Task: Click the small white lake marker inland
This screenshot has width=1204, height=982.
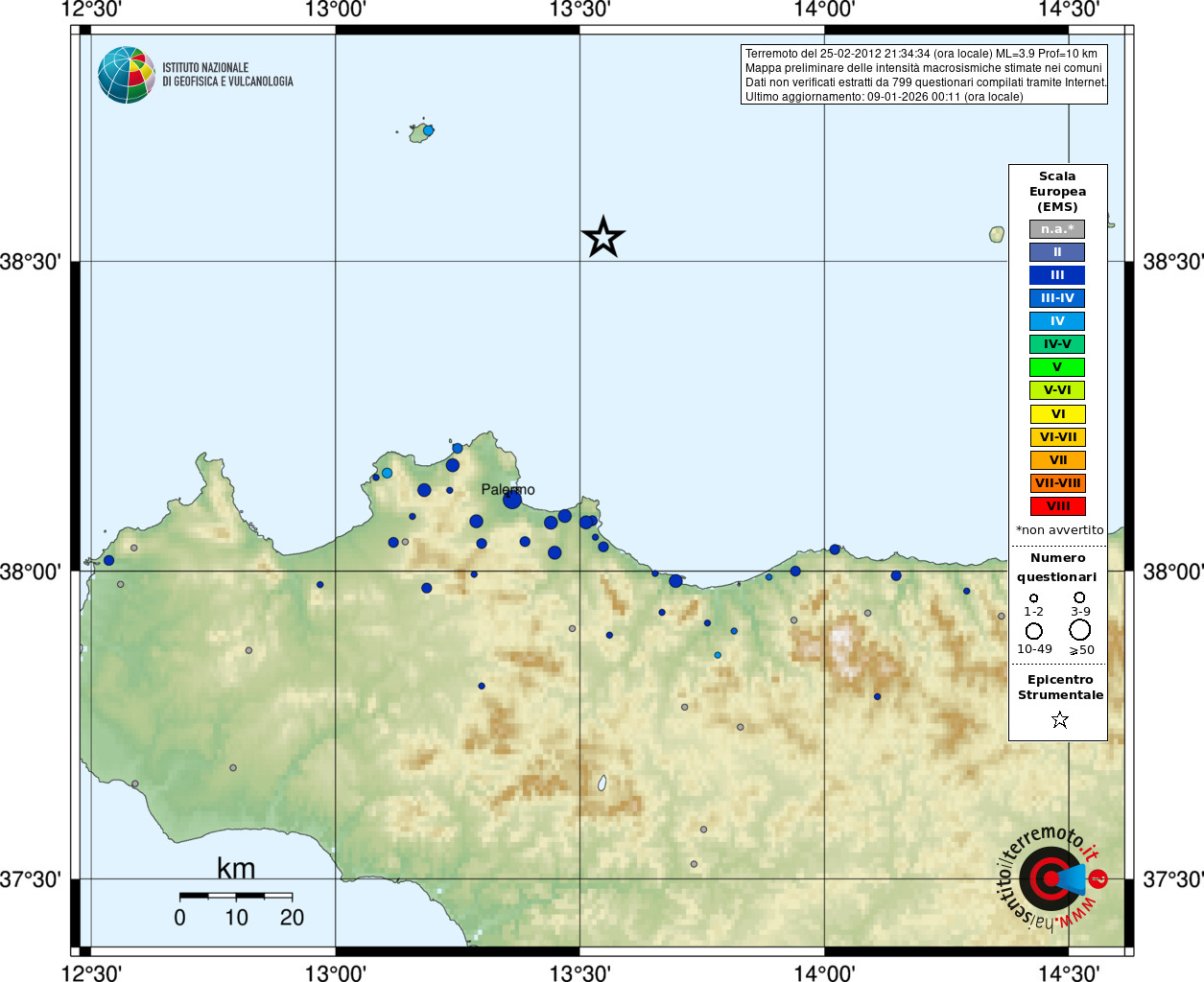Action: pos(602,783)
